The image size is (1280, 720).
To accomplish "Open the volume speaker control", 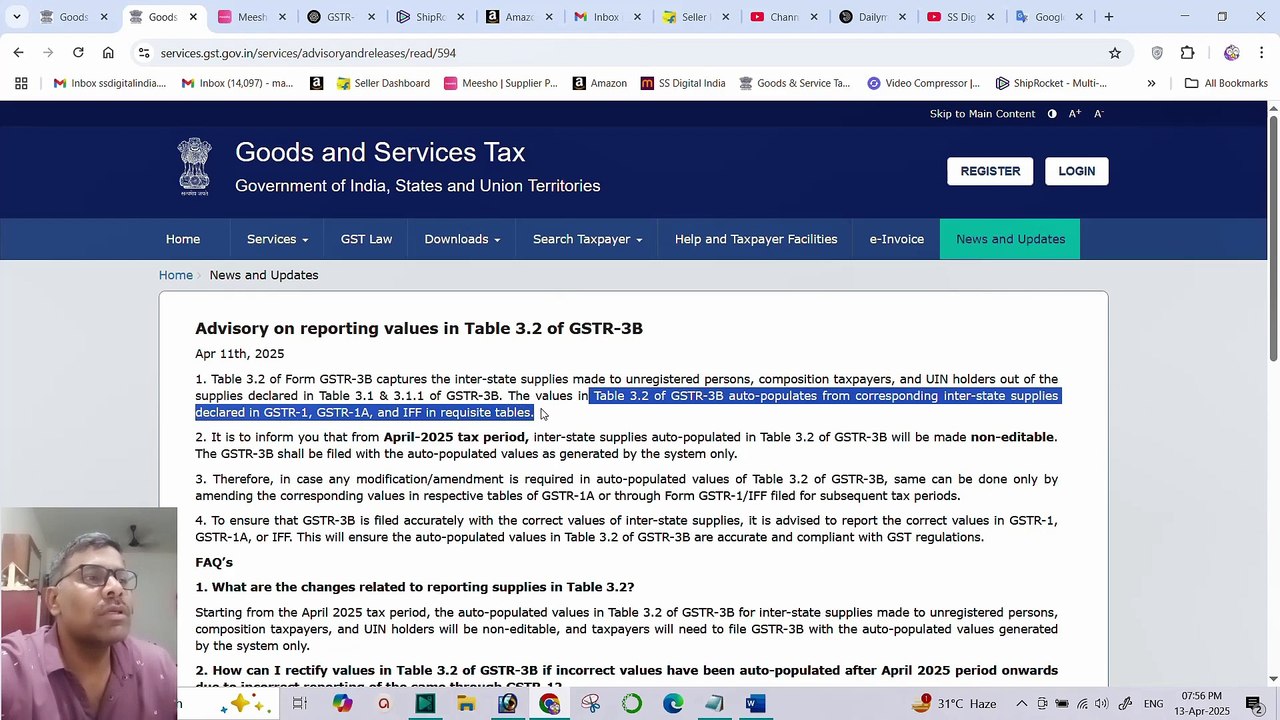I will 1103,704.
